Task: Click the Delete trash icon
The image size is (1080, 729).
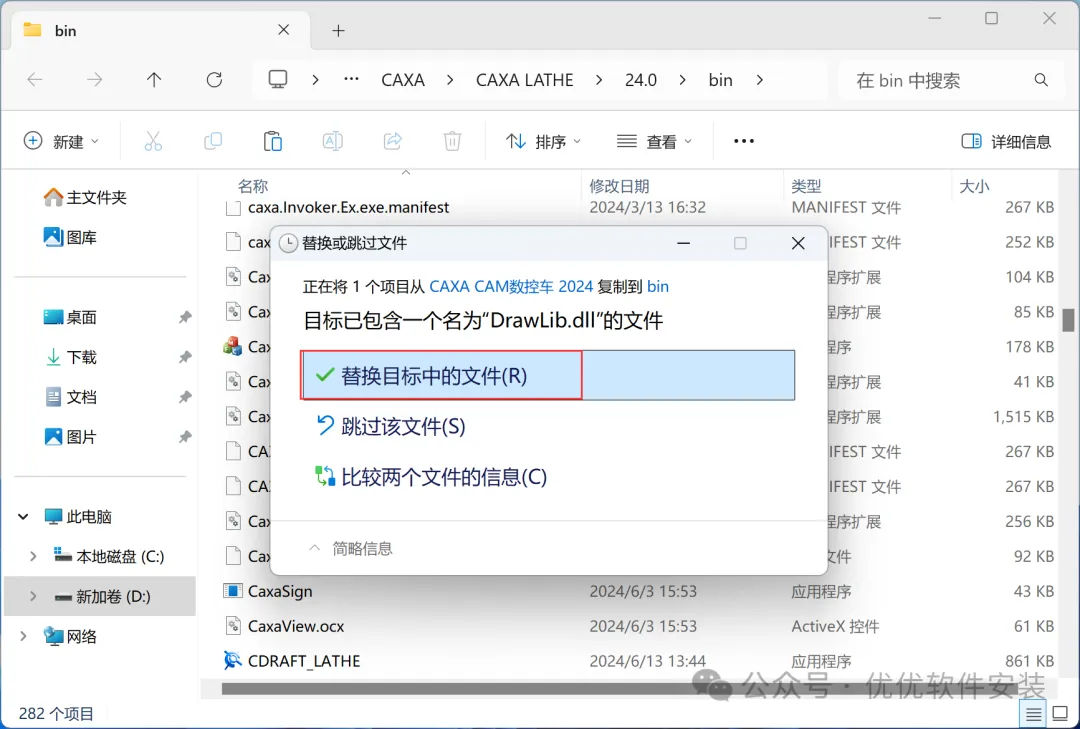Action: point(452,141)
